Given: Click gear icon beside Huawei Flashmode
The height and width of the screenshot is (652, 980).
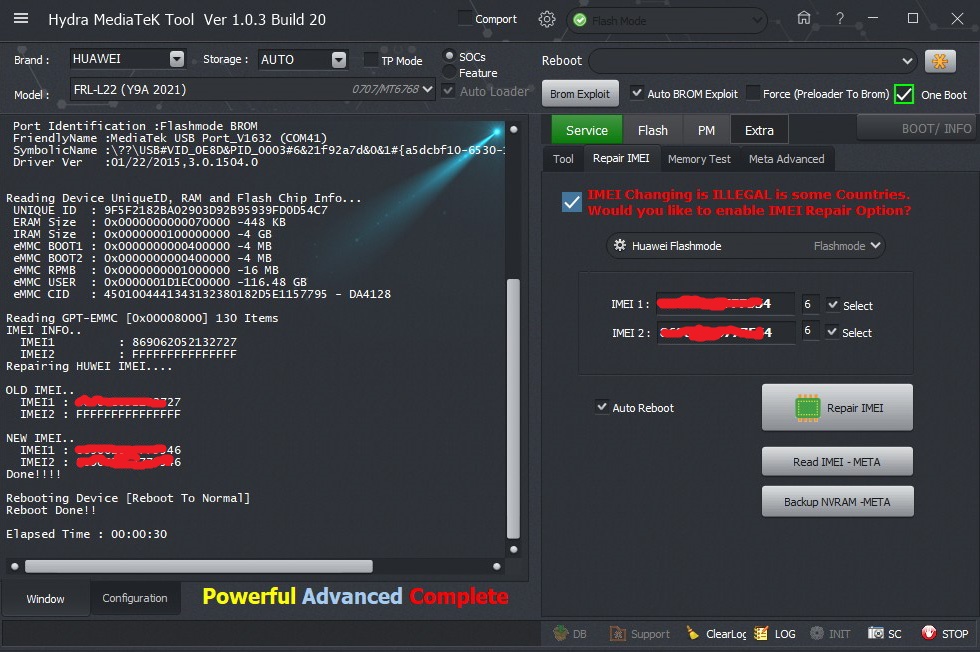Looking at the screenshot, I should 619,245.
